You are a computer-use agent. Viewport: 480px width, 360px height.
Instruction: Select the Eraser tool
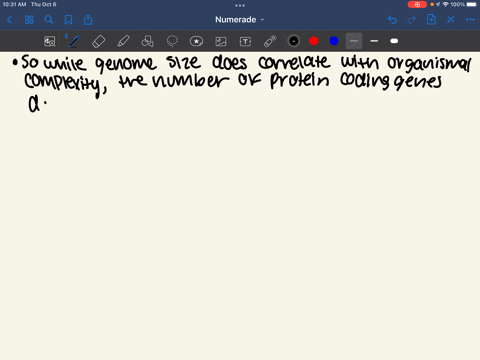[98, 41]
